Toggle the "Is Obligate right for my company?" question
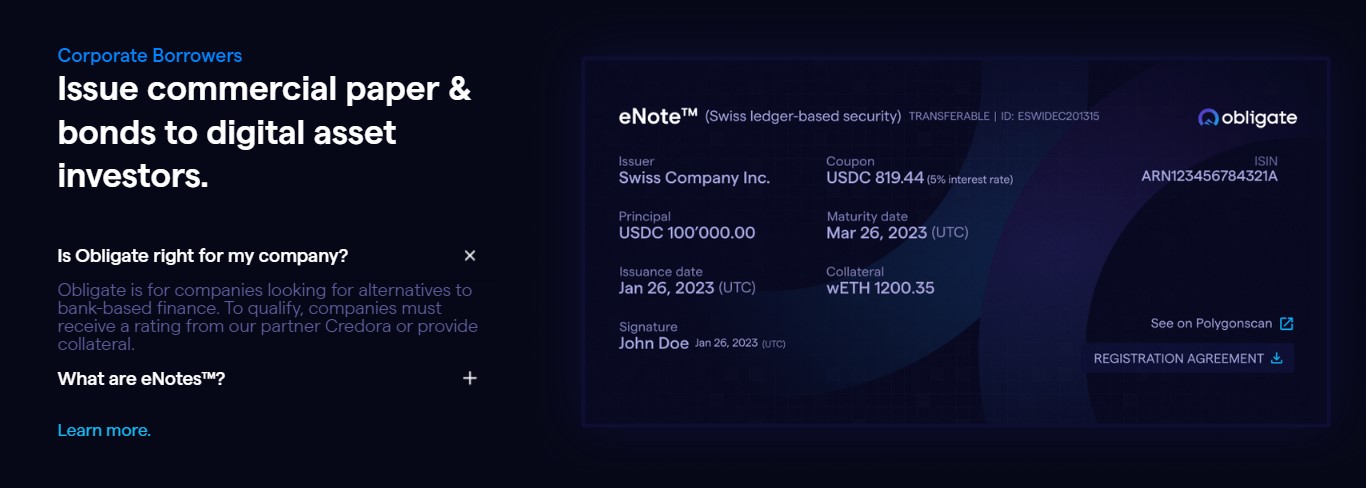The image size is (1366, 488). coord(203,256)
